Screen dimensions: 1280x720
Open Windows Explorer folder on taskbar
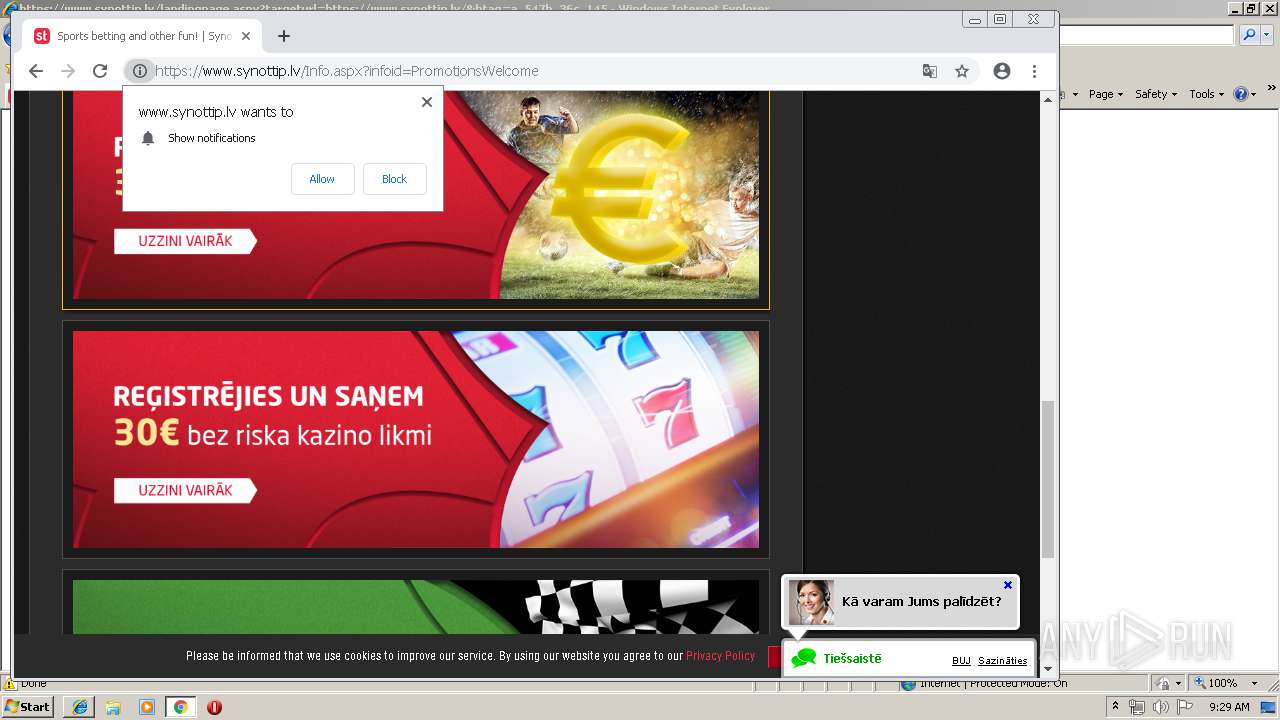pyautogui.click(x=113, y=707)
